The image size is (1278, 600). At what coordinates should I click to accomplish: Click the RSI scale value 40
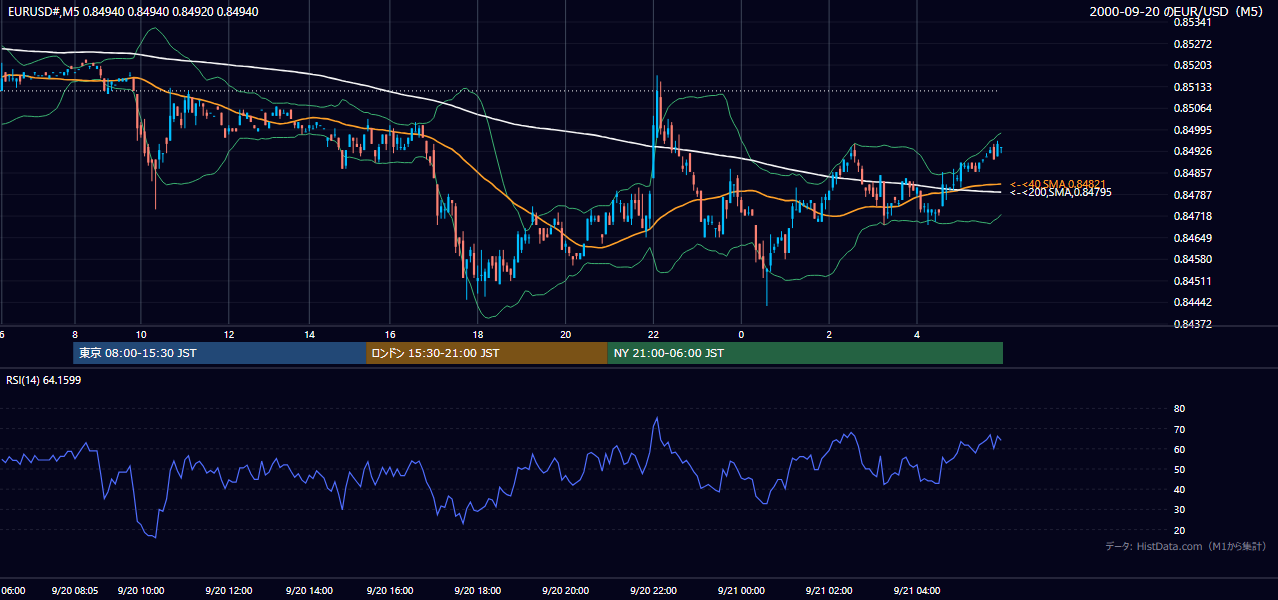click(1179, 489)
